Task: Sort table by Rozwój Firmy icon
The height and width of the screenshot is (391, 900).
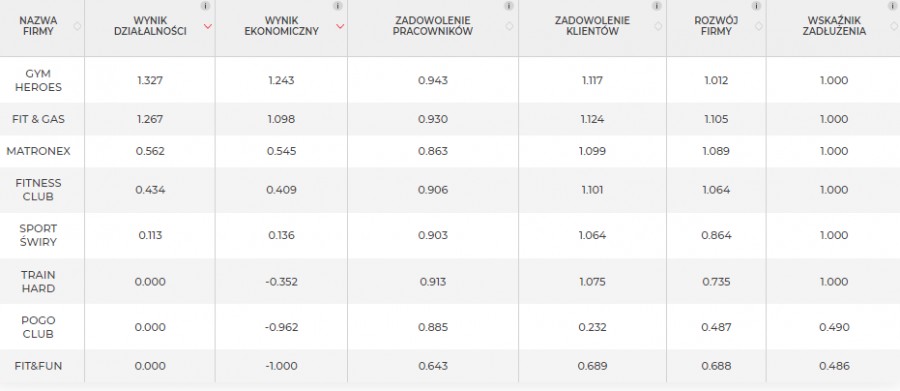Action: click(758, 26)
